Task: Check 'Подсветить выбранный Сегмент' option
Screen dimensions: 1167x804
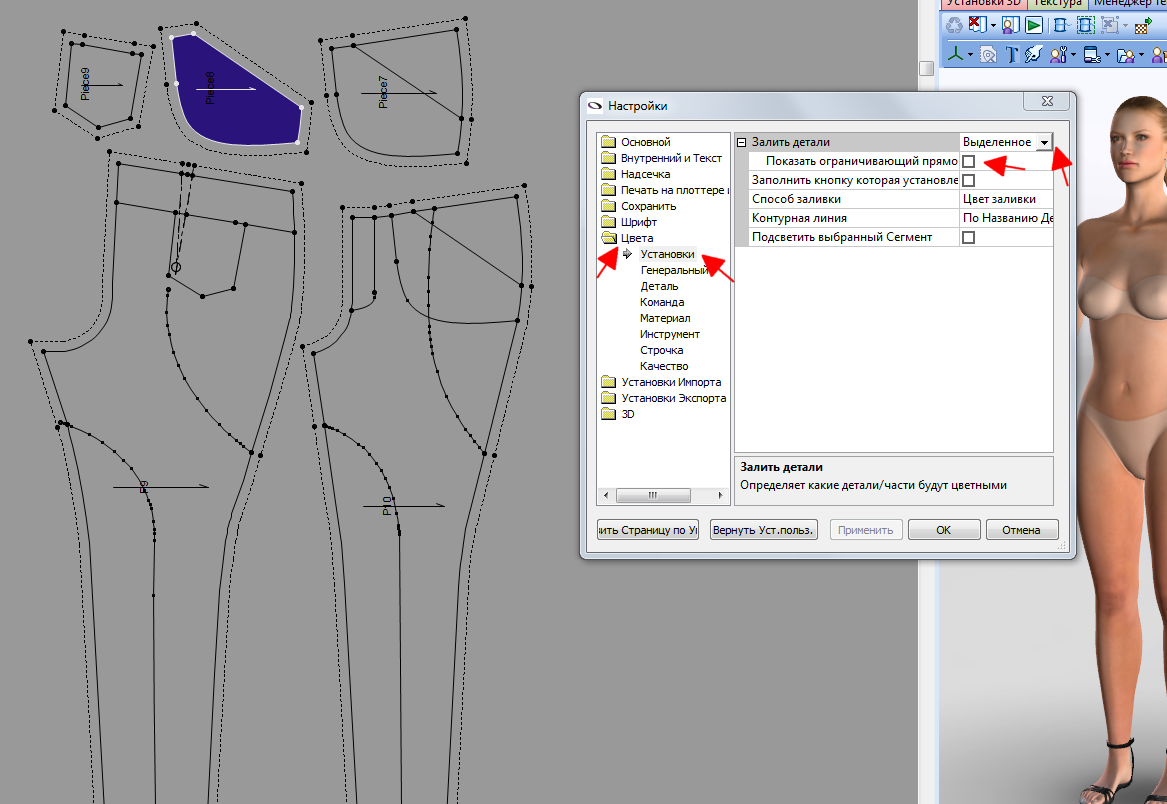Action: coord(968,237)
